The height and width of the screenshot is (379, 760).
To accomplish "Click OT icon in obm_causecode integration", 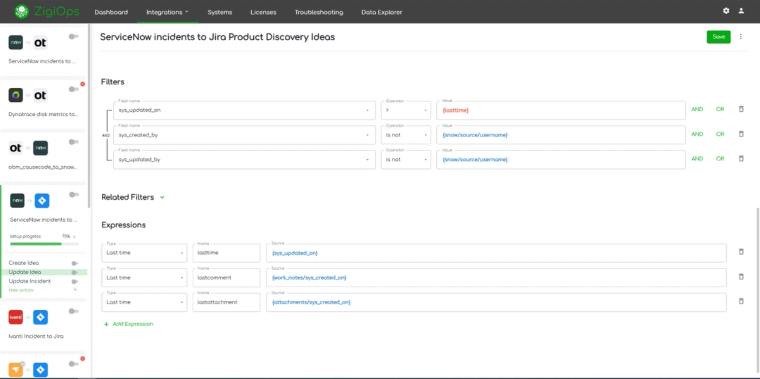I will click(x=16, y=148).
